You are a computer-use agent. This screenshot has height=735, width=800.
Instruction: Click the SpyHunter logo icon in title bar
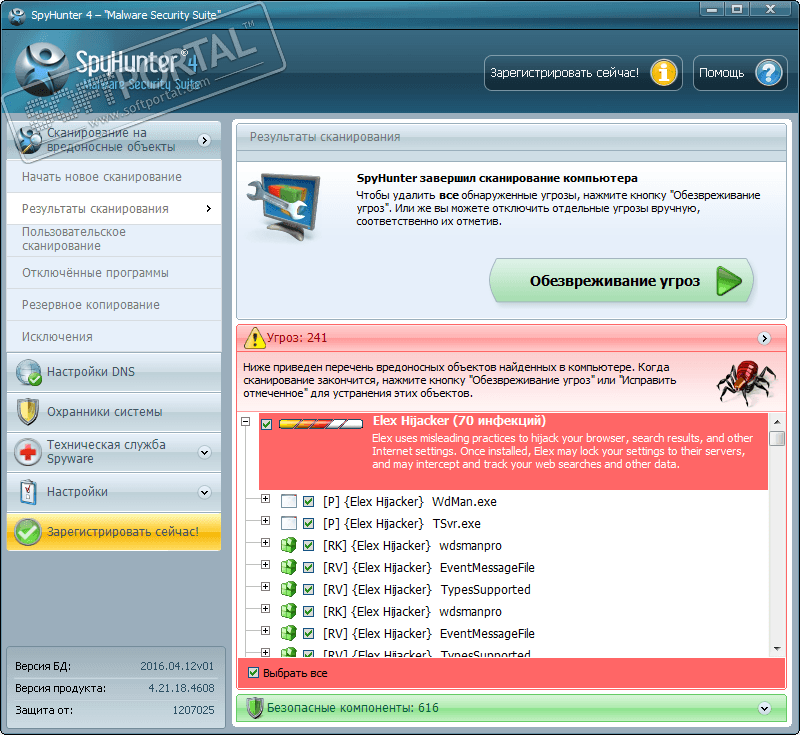point(17,15)
